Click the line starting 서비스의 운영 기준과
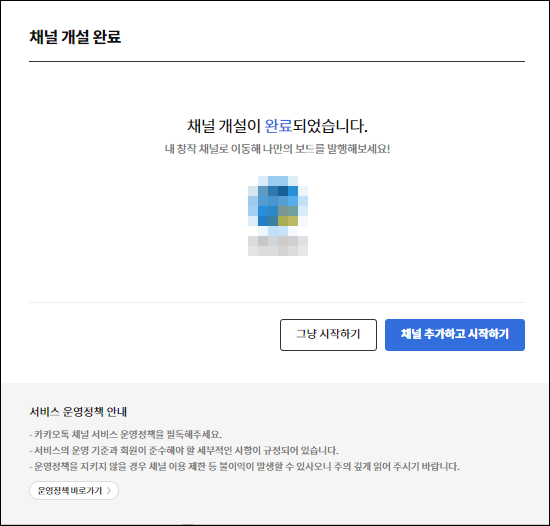550x526 pixels. click(x=184, y=450)
